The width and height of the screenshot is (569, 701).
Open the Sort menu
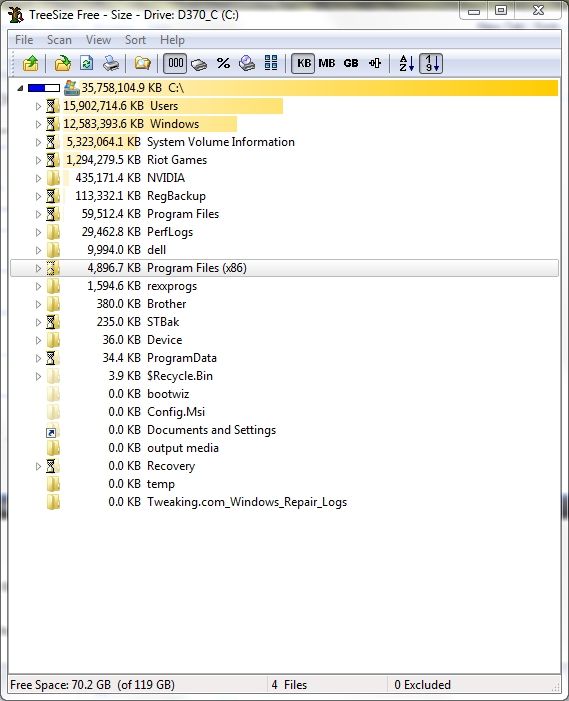click(135, 40)
